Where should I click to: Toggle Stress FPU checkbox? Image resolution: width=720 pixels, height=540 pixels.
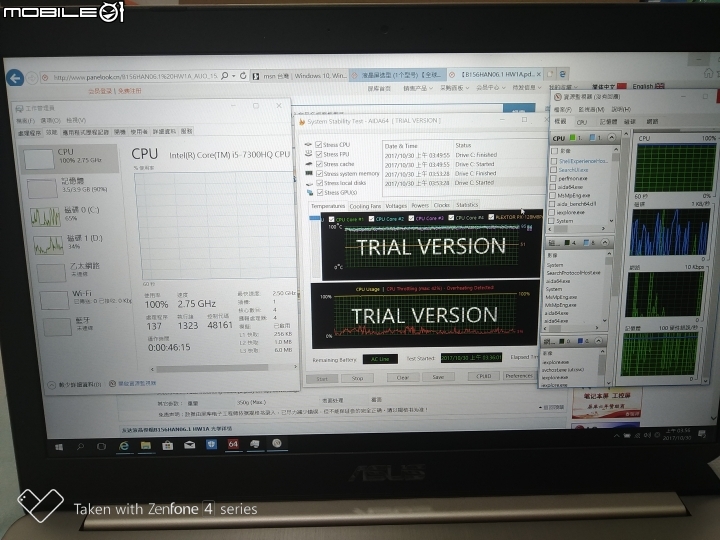click(319, 154)
